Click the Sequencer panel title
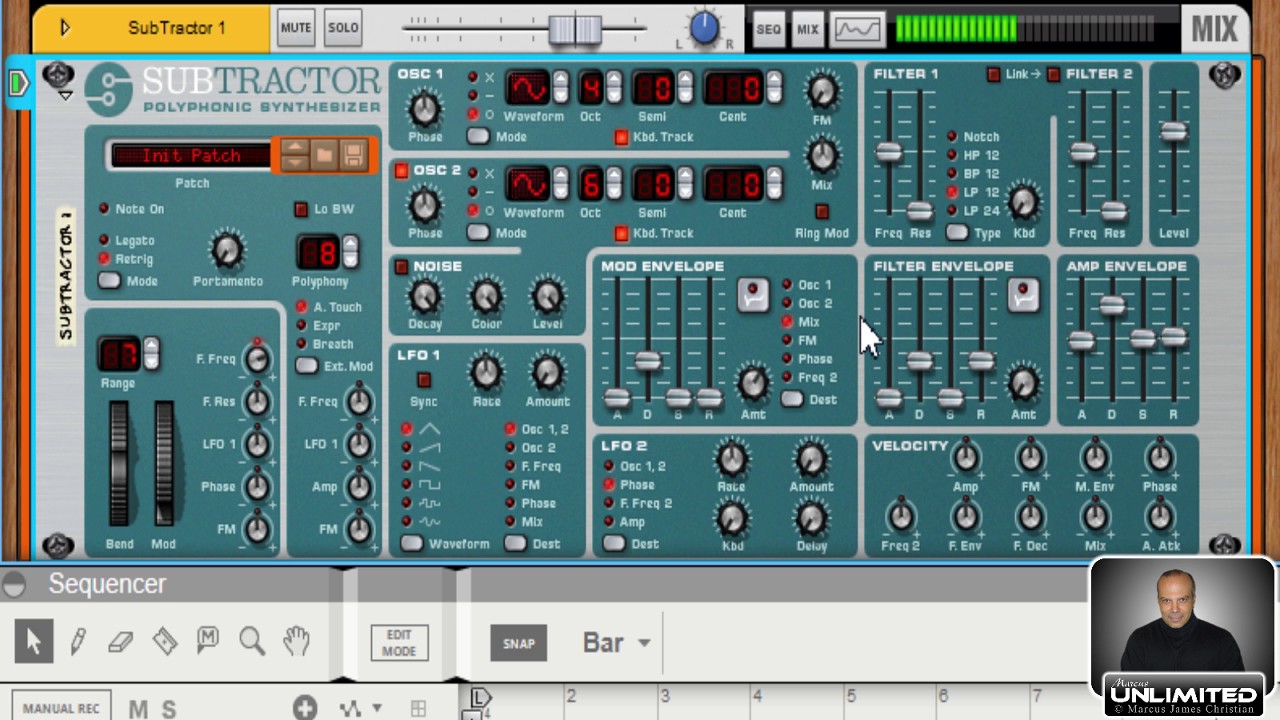This screenshot has height=720, width=1280. (107, 584)
